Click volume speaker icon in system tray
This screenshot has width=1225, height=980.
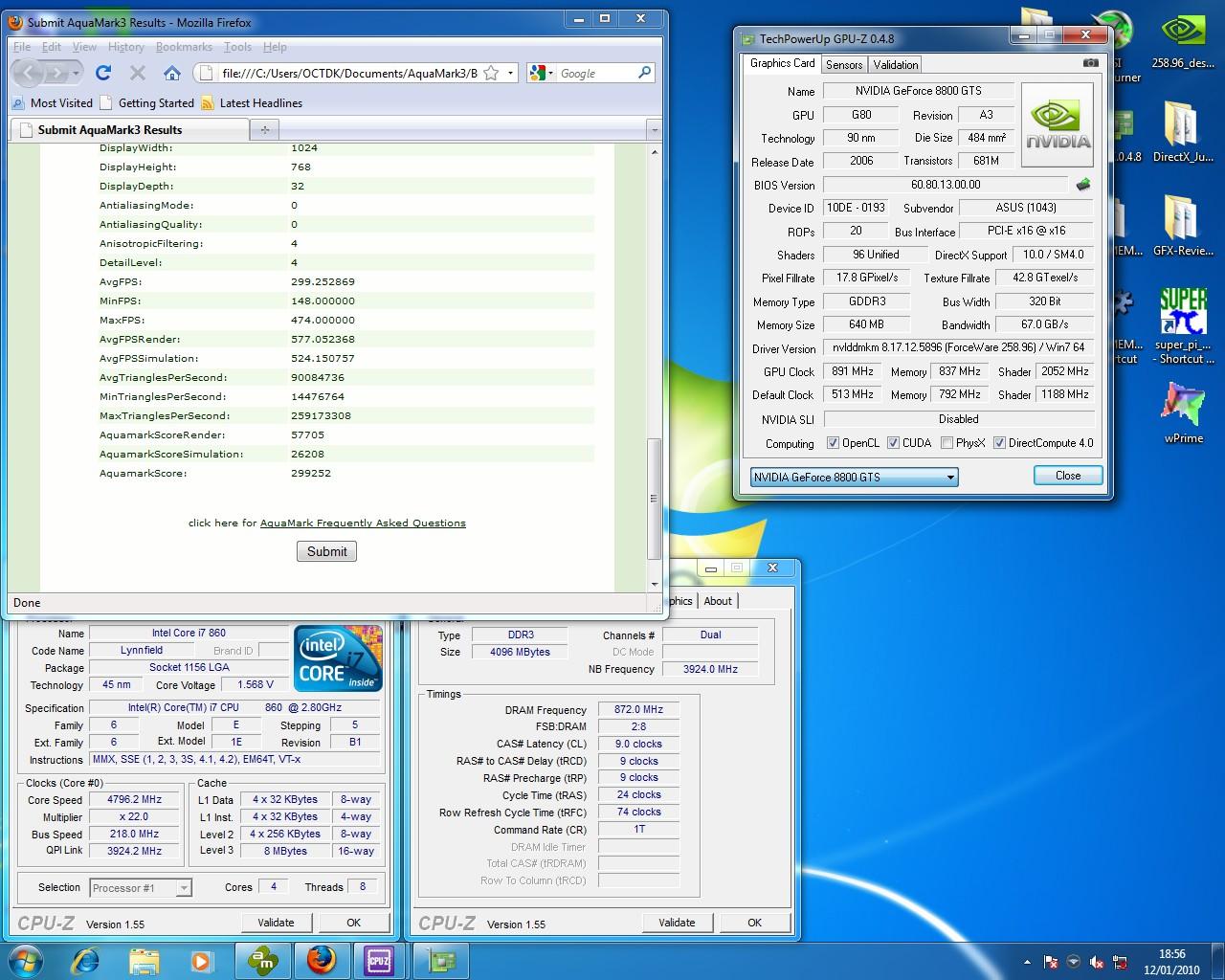click(1097, 963)
